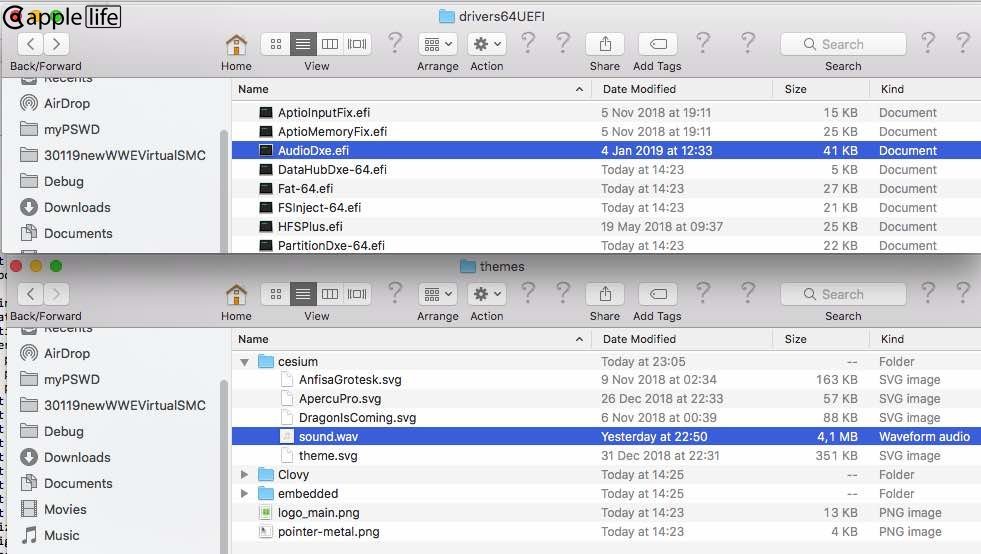Sort by Name column in drivers64UEFI window

[410, 89]
